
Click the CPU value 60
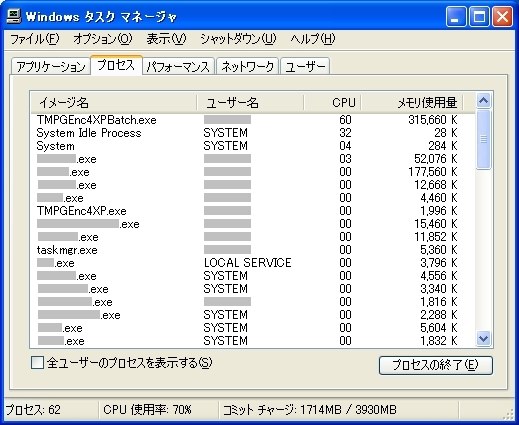click(345, 120)
